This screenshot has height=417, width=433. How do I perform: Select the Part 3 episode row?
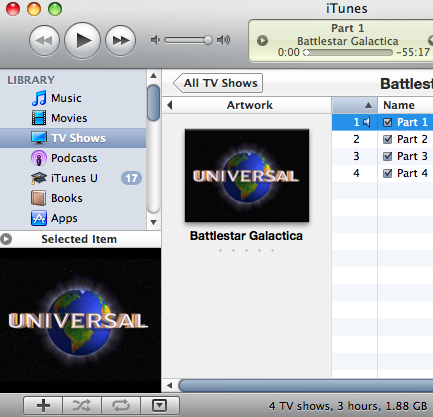coord(382,156)
